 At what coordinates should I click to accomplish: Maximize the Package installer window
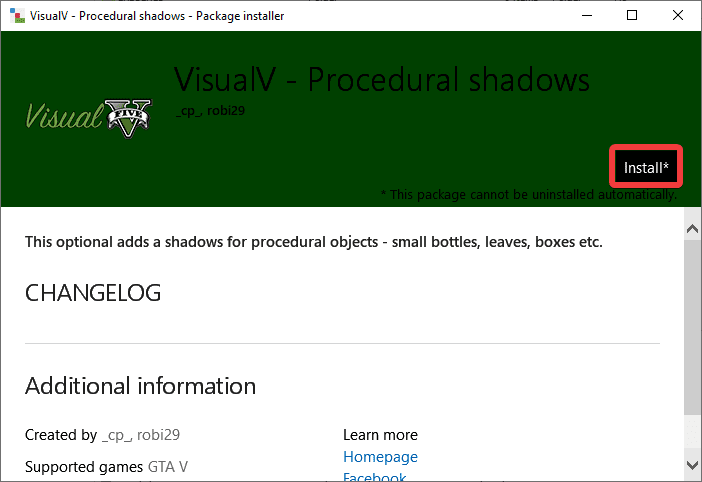(632, 15)
